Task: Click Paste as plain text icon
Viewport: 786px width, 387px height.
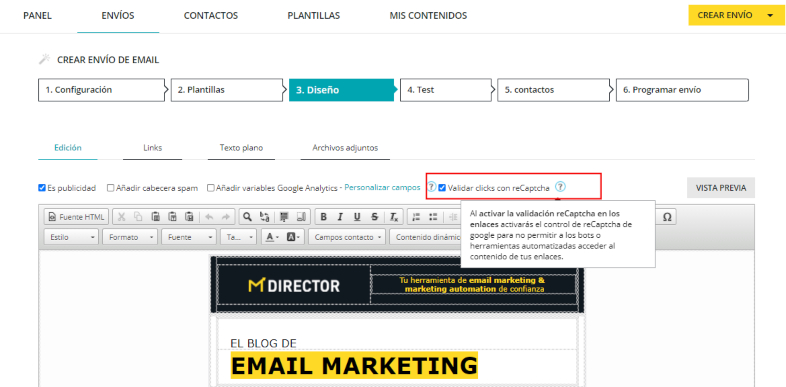Action: (172, 217)
